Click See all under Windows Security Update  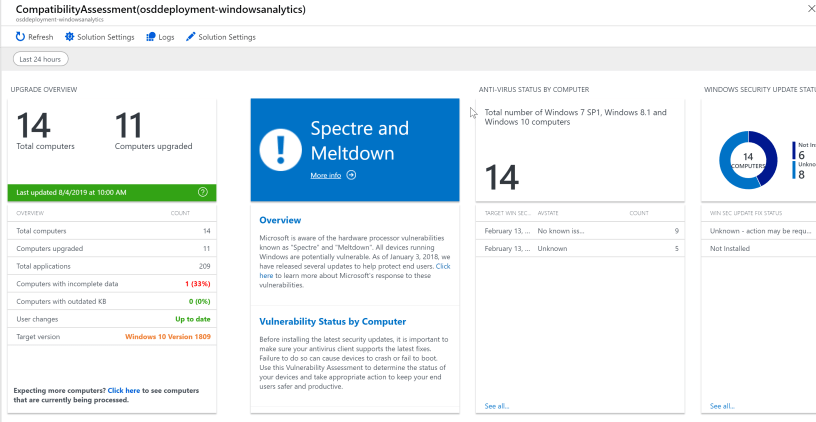click(721, 406)
